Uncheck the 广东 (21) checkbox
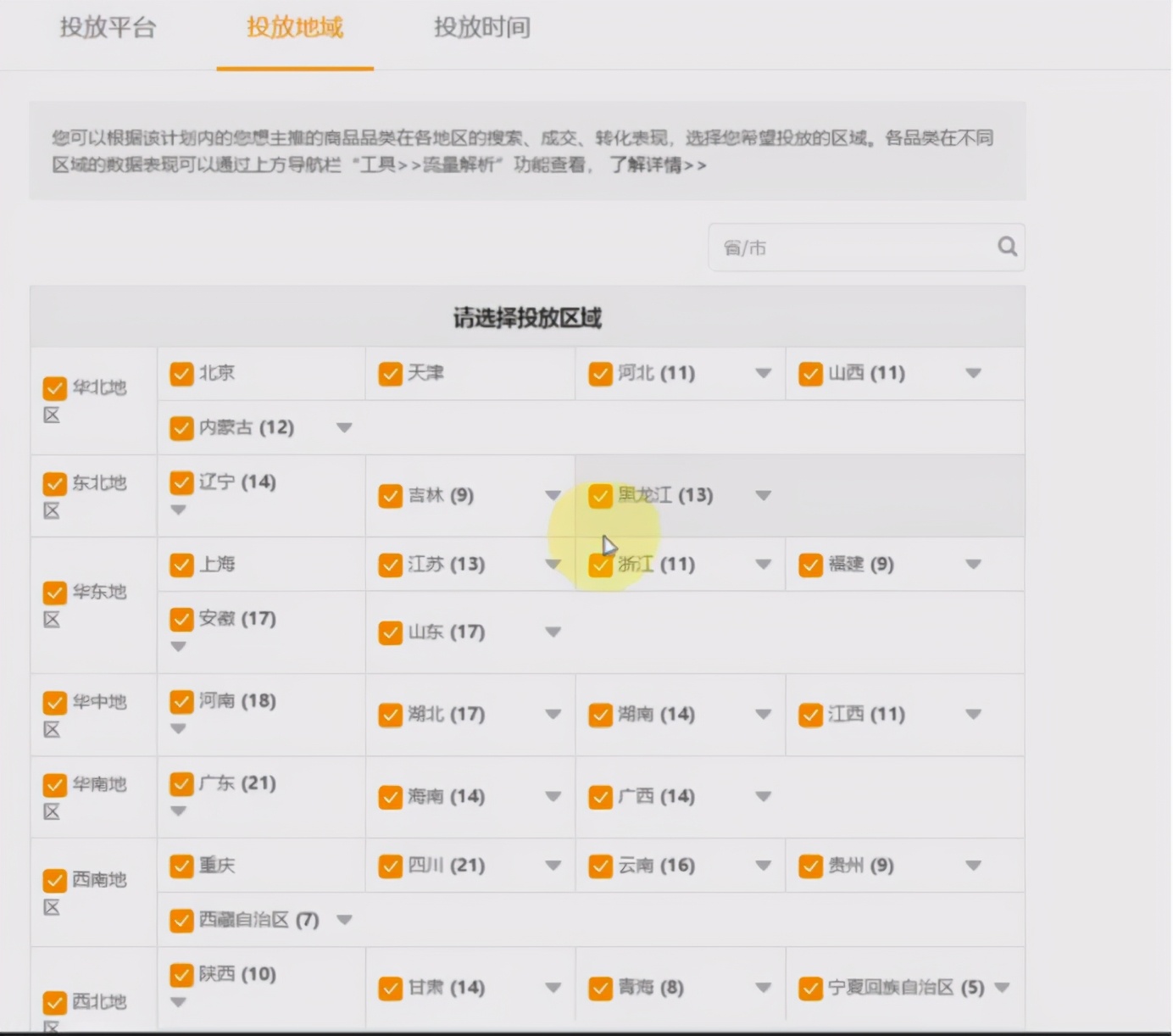The image size is (1173, 1036). pyautogui.click(x=181, y=784)
